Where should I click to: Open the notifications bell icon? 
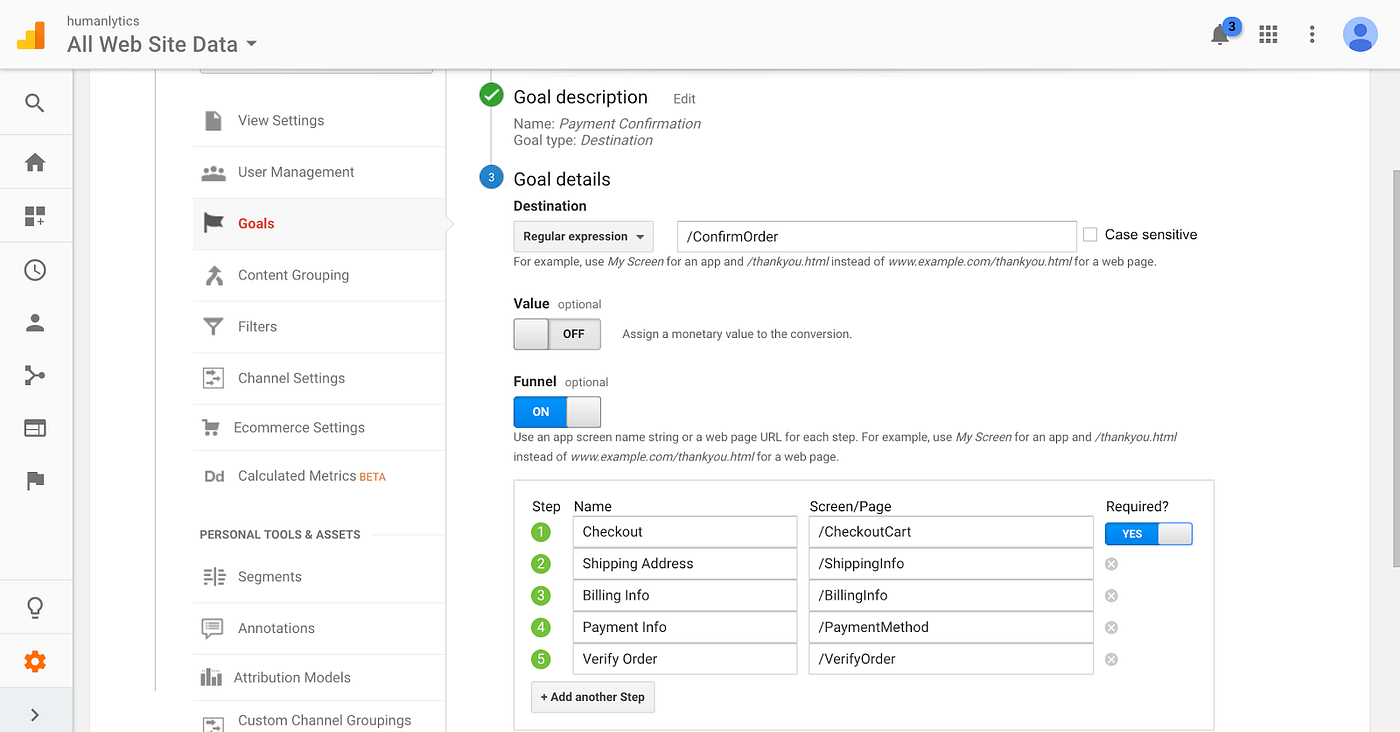click(1220, 35)
